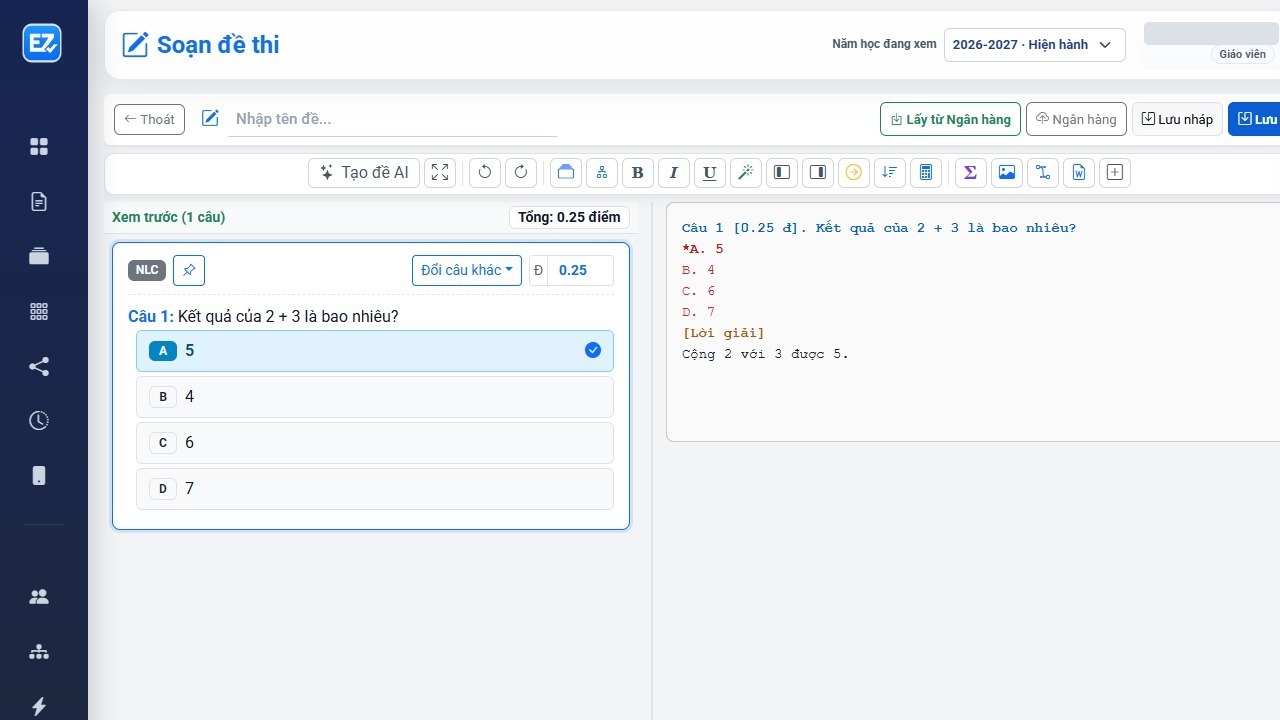Click the plus box icon in toolbar
1280x720 pixels.
[x=1115, y=172]
